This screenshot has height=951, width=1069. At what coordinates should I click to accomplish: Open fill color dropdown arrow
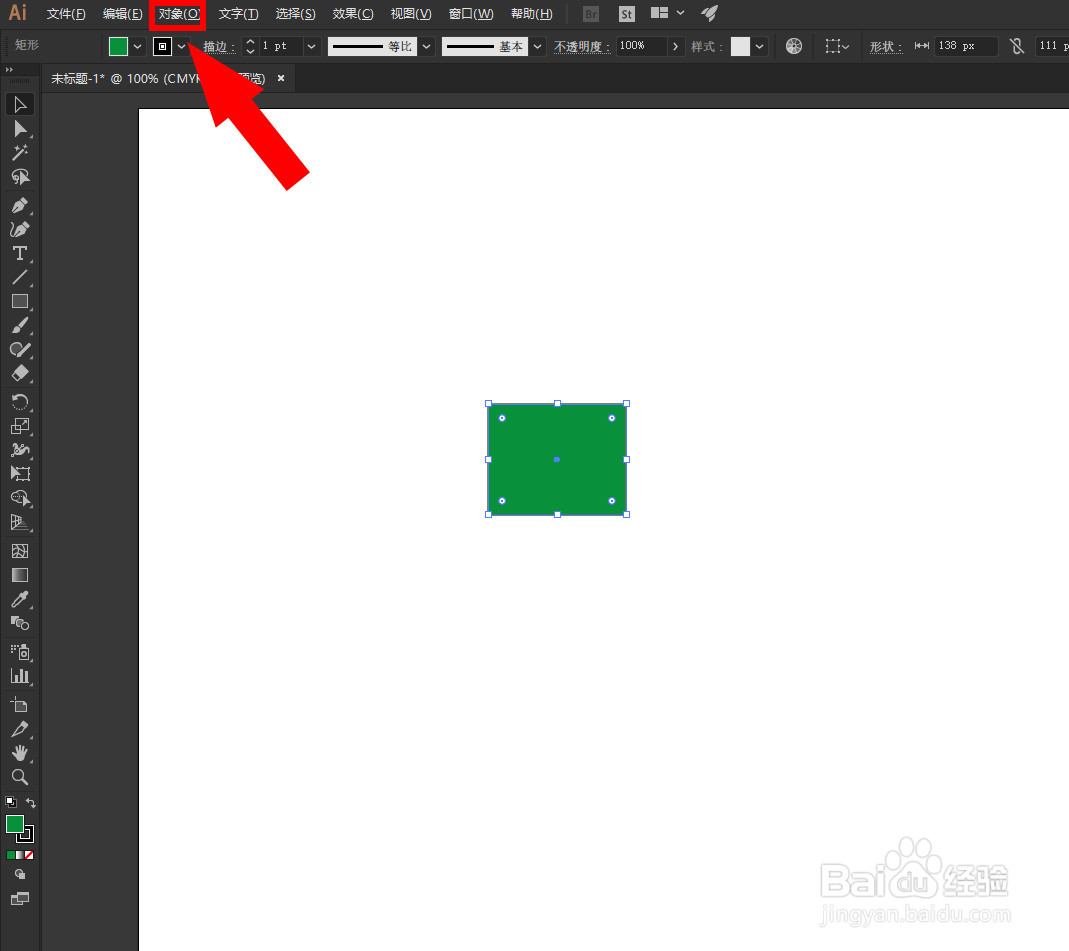tap(138, 46)
